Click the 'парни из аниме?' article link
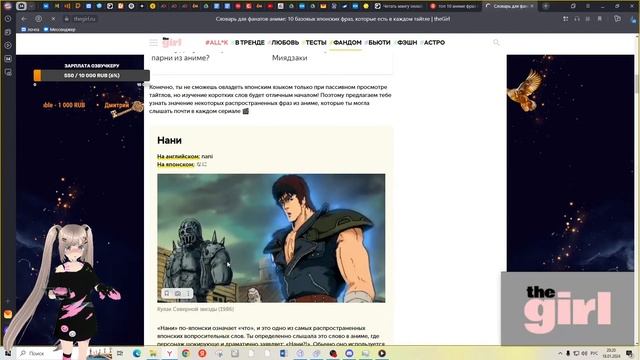 pyautogui.click(x=180, y=58)
